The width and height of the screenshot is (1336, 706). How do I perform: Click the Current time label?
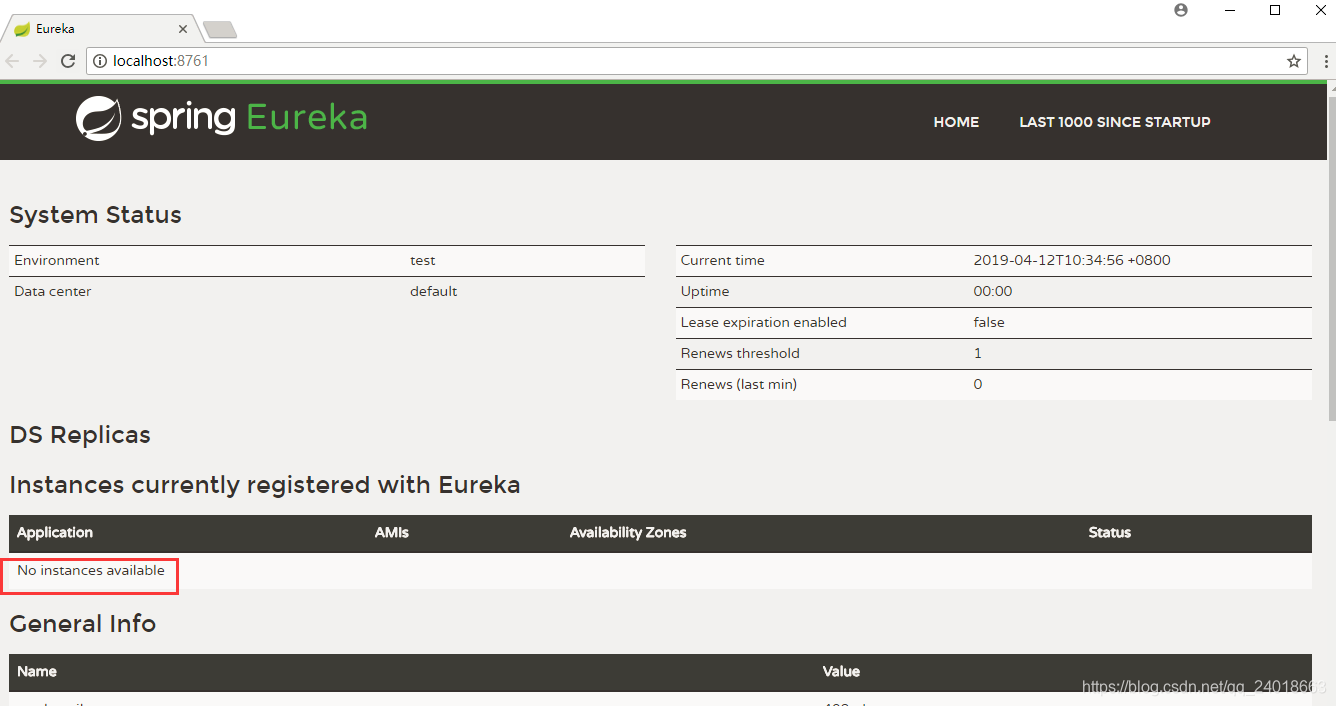pos(723,260)
